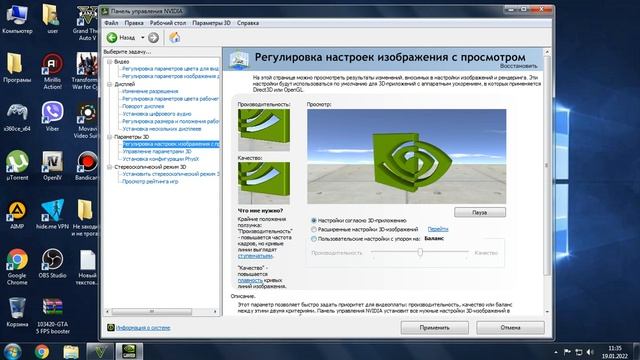Open the Back button history dropdown arrow
640x360 pixels.
tap(142, 38)
